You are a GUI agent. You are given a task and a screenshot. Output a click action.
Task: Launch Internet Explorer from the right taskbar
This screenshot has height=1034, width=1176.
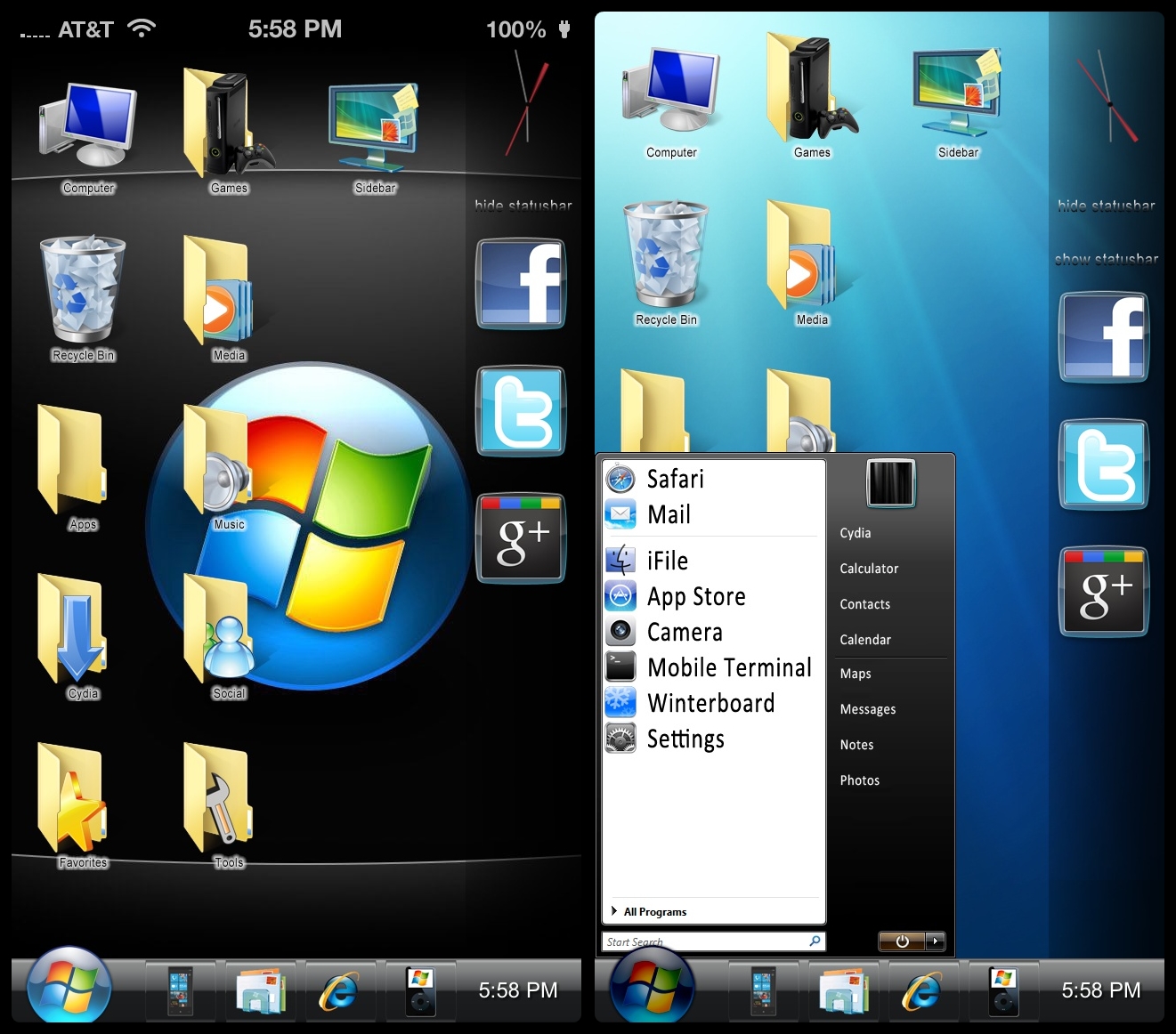tap(921, 991)
